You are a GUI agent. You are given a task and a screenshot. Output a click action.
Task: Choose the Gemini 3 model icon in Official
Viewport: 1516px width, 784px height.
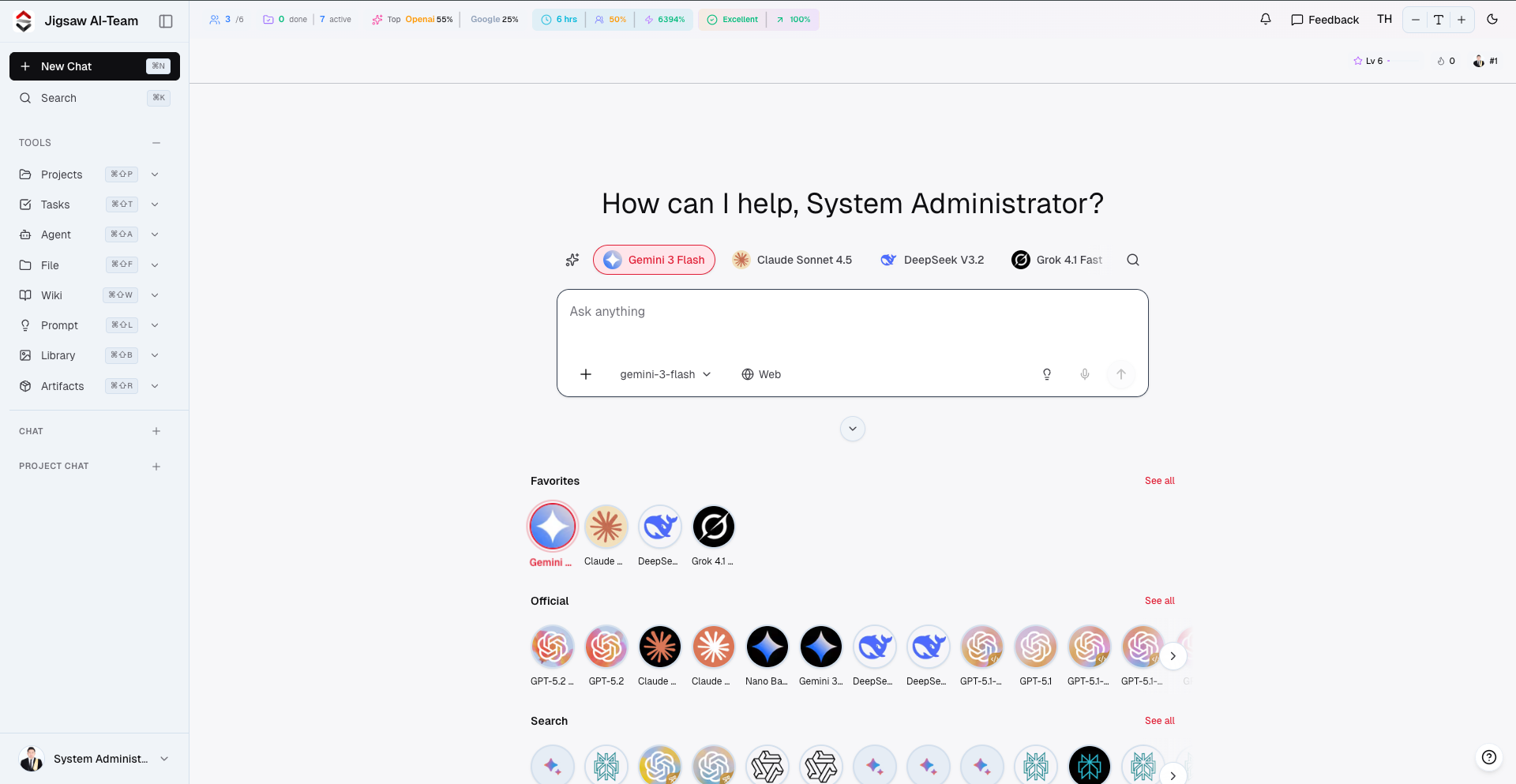click(821, 647)
